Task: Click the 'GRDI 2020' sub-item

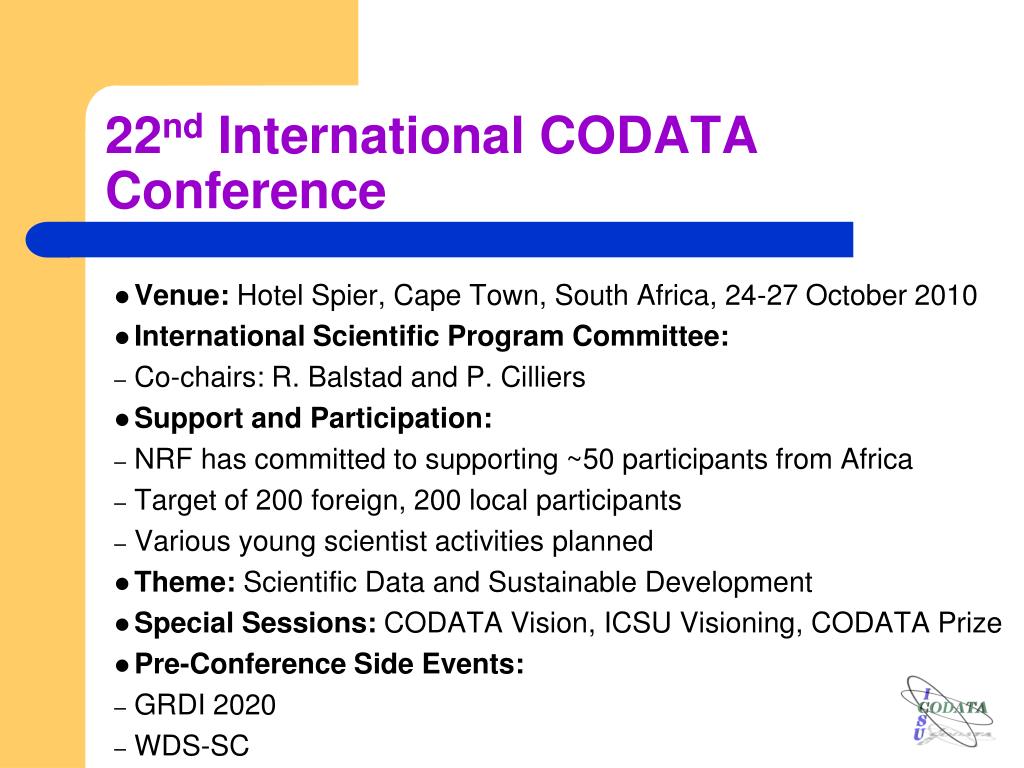Action: 205,706
